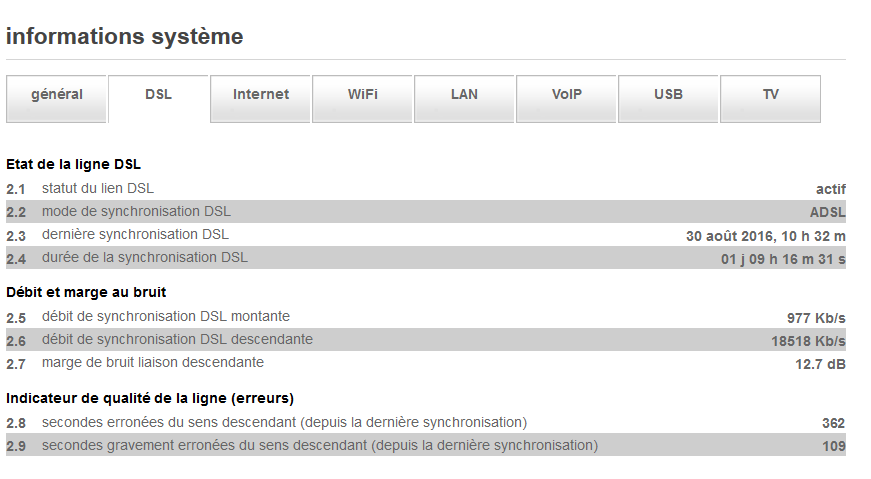Click the dernière synchronisation DSL date value
The width and height of the screenshot is (871, 479).
[x=765, y=236]
